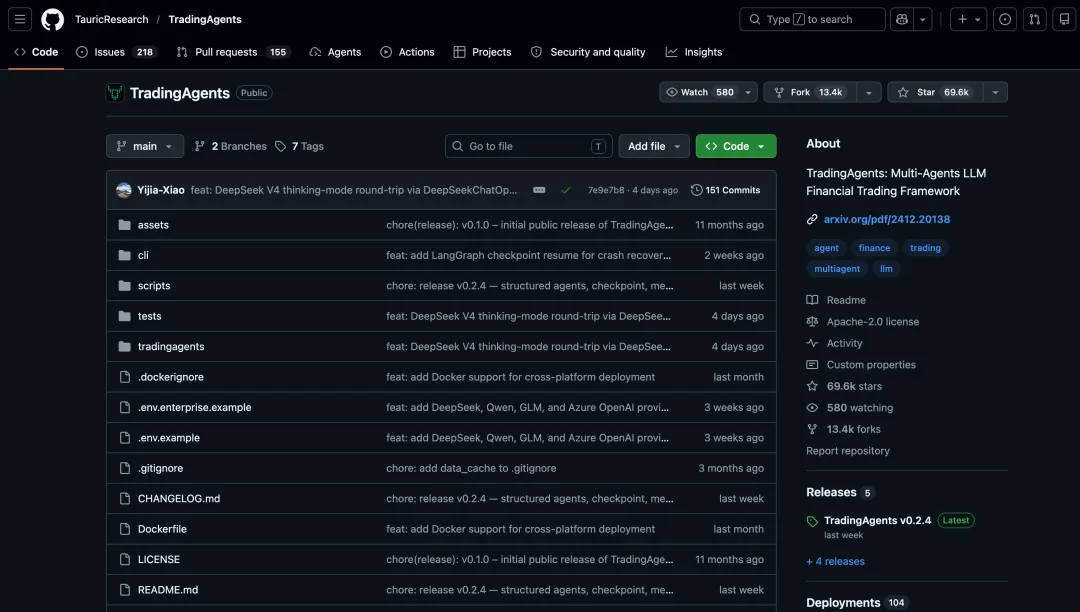This screenshot has height=612, width=1080.
Task: Switch to the Insights tab
Action: click(694, 52)
